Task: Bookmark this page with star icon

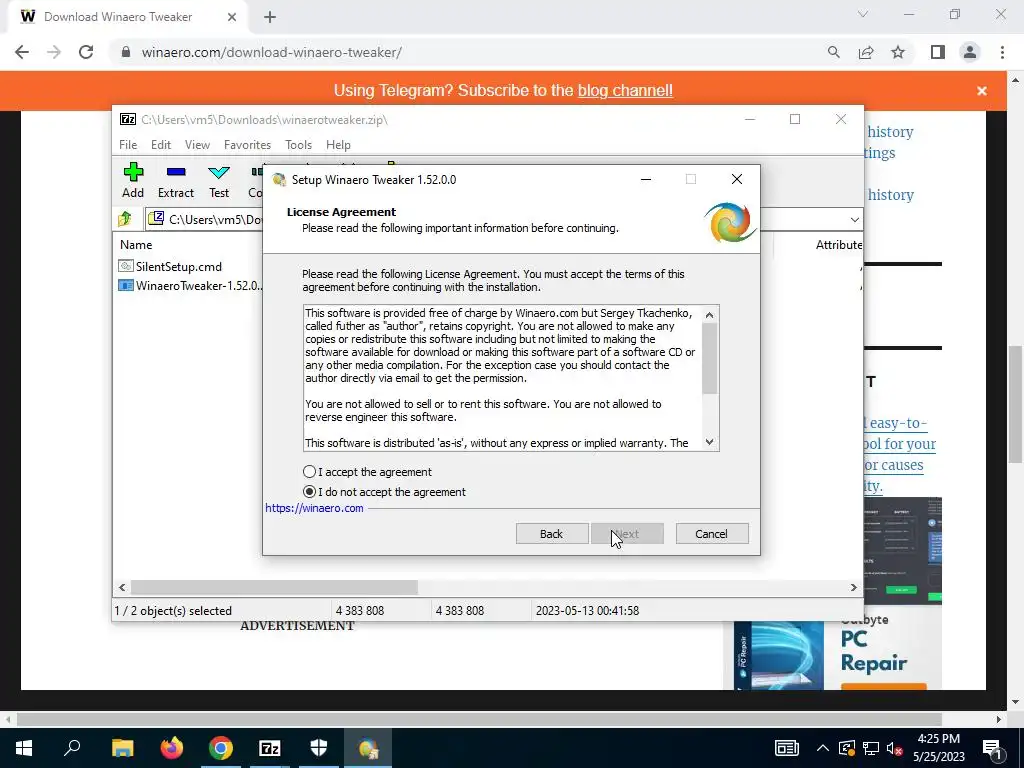Action: click(898, 52)
